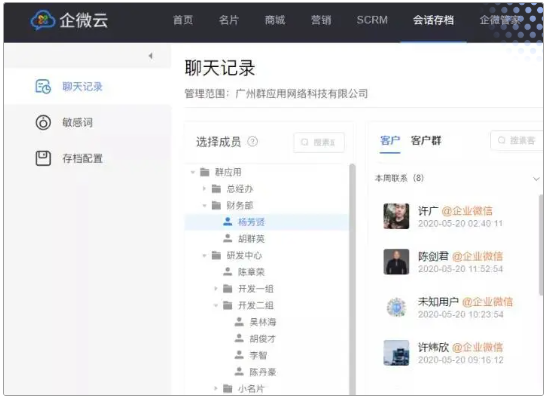Viewport: 548px width, 399px height.
Task: Open the 聊天记录 sidebar icon
Action: [x=43, y=86]
